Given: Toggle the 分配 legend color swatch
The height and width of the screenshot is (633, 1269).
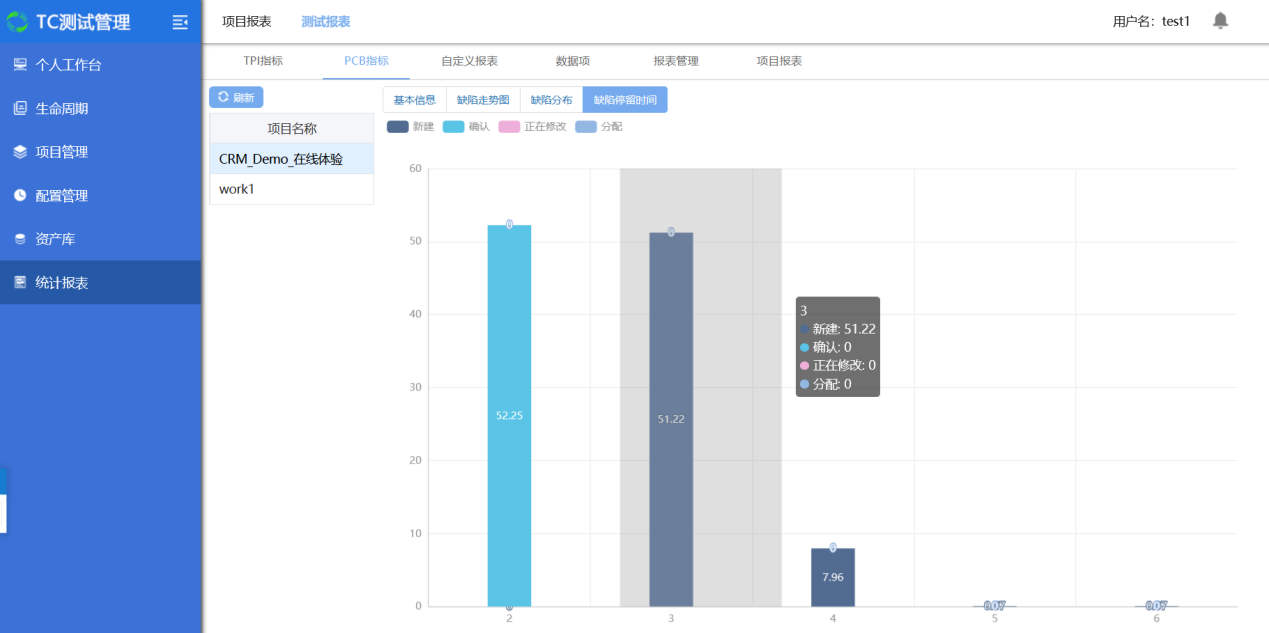Looking at the screenshot, I should click(586, 127).
